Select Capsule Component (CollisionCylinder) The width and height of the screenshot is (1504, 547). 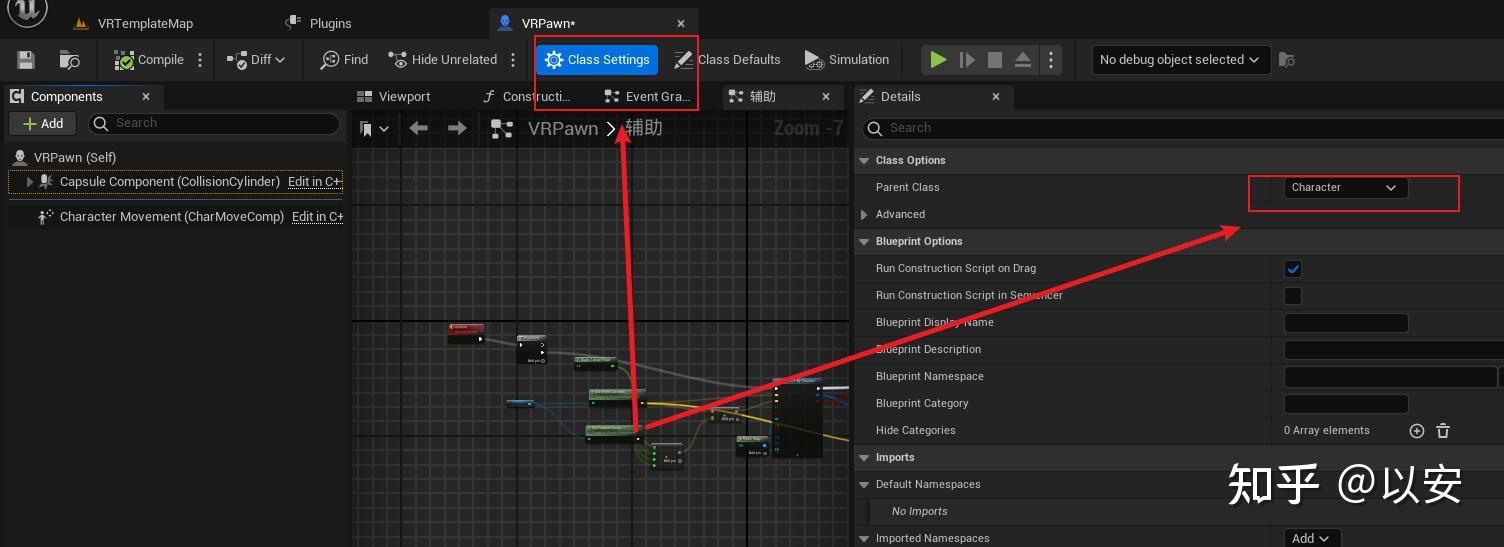tap(170, 182)
